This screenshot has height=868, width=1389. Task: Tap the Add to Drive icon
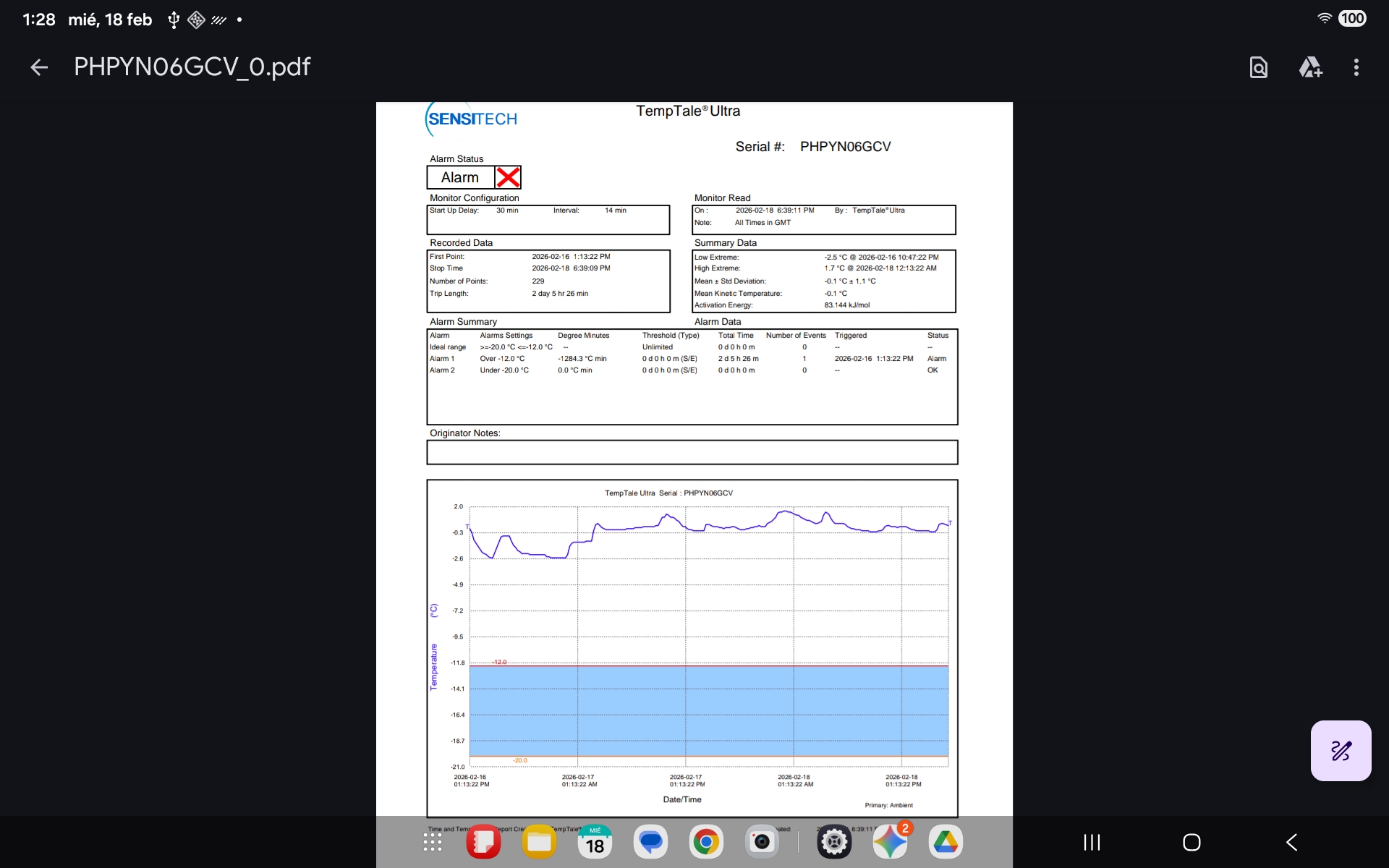[1310, 67]
